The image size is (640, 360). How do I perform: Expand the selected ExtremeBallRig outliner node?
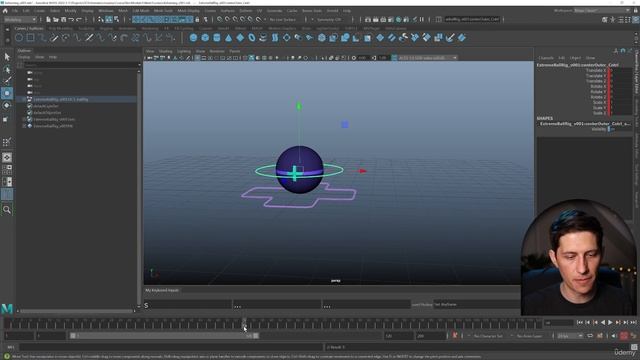pos(24,99)
